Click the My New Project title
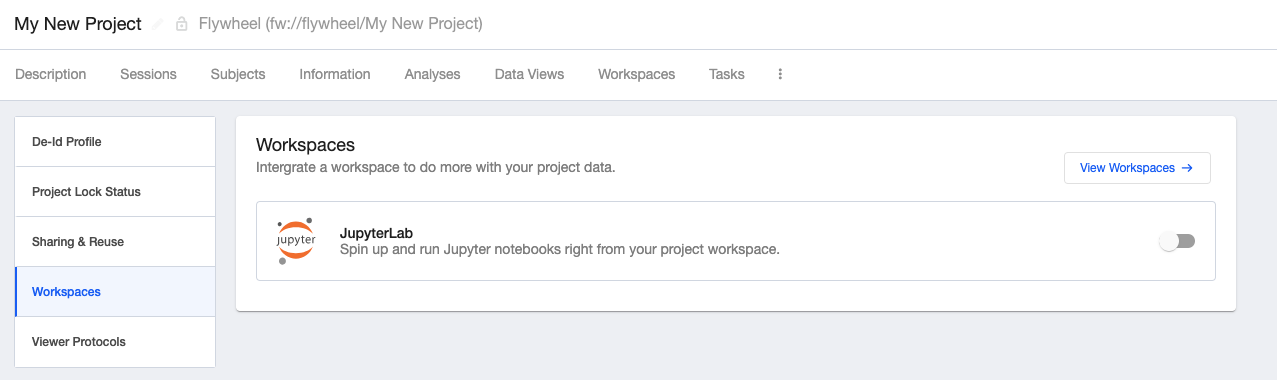Screen dimensions: 1277x380 [78, 24]
